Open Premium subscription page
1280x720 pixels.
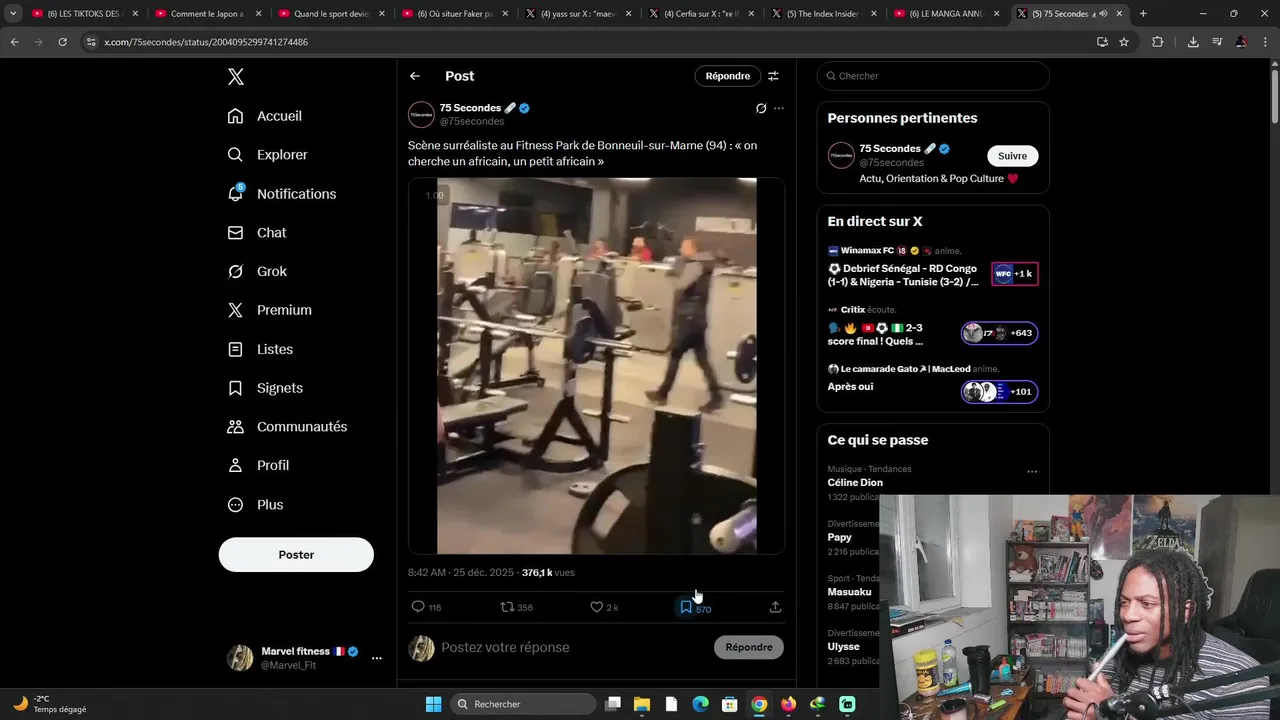tap(270, 310)
